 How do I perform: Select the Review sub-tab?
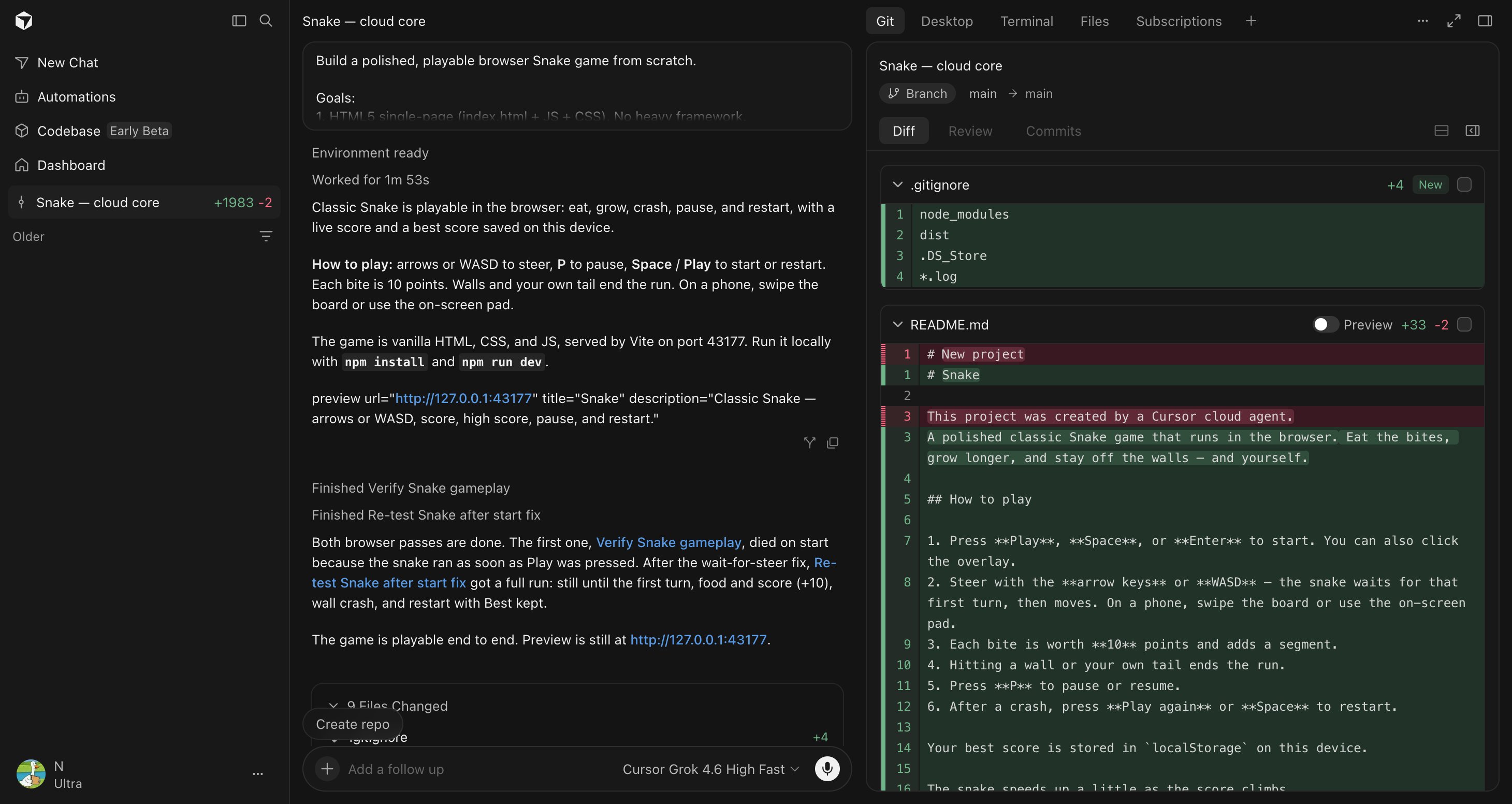click(970, 131)
